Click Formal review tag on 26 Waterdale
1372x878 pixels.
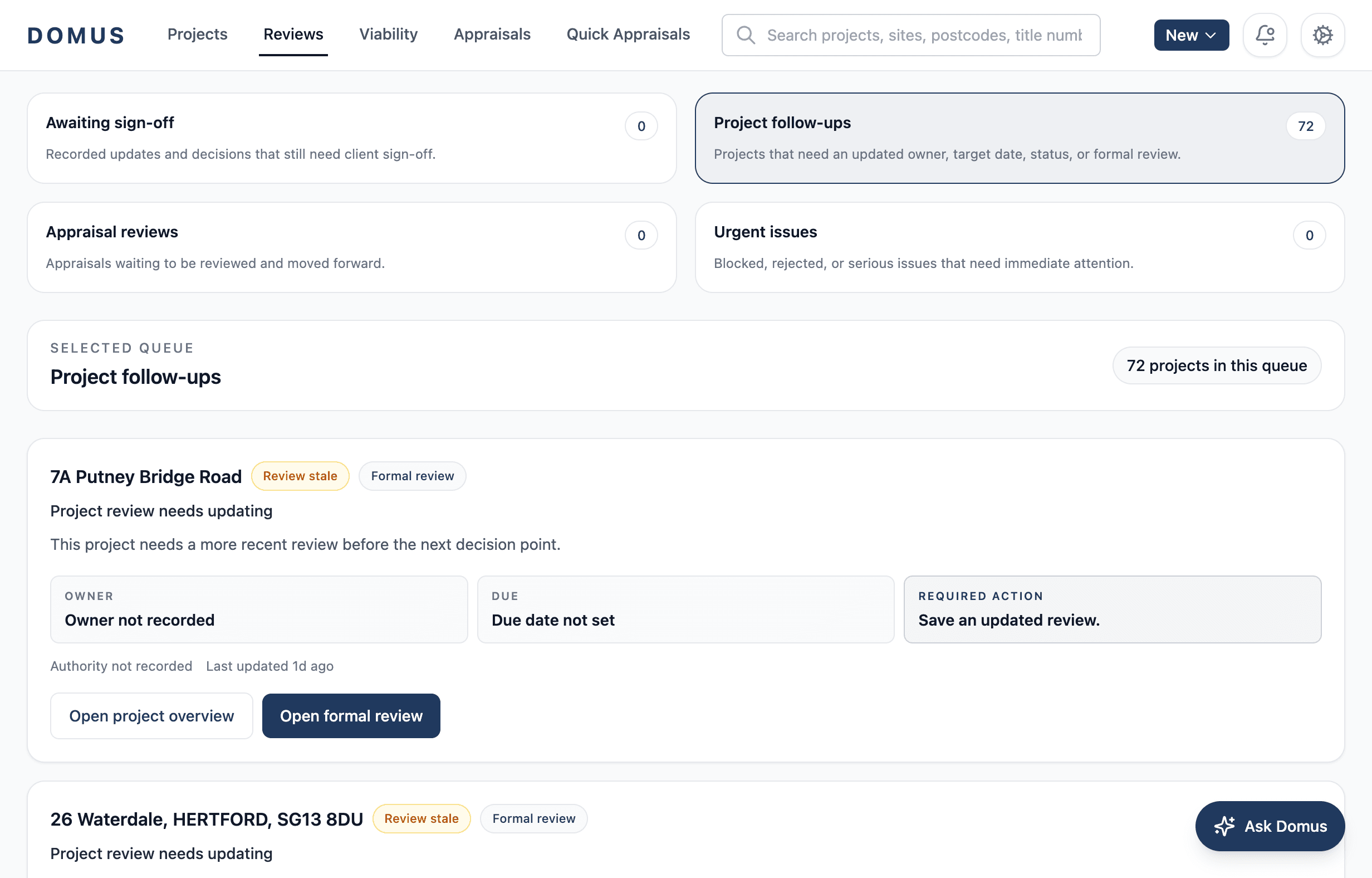[x=533, y=819]
